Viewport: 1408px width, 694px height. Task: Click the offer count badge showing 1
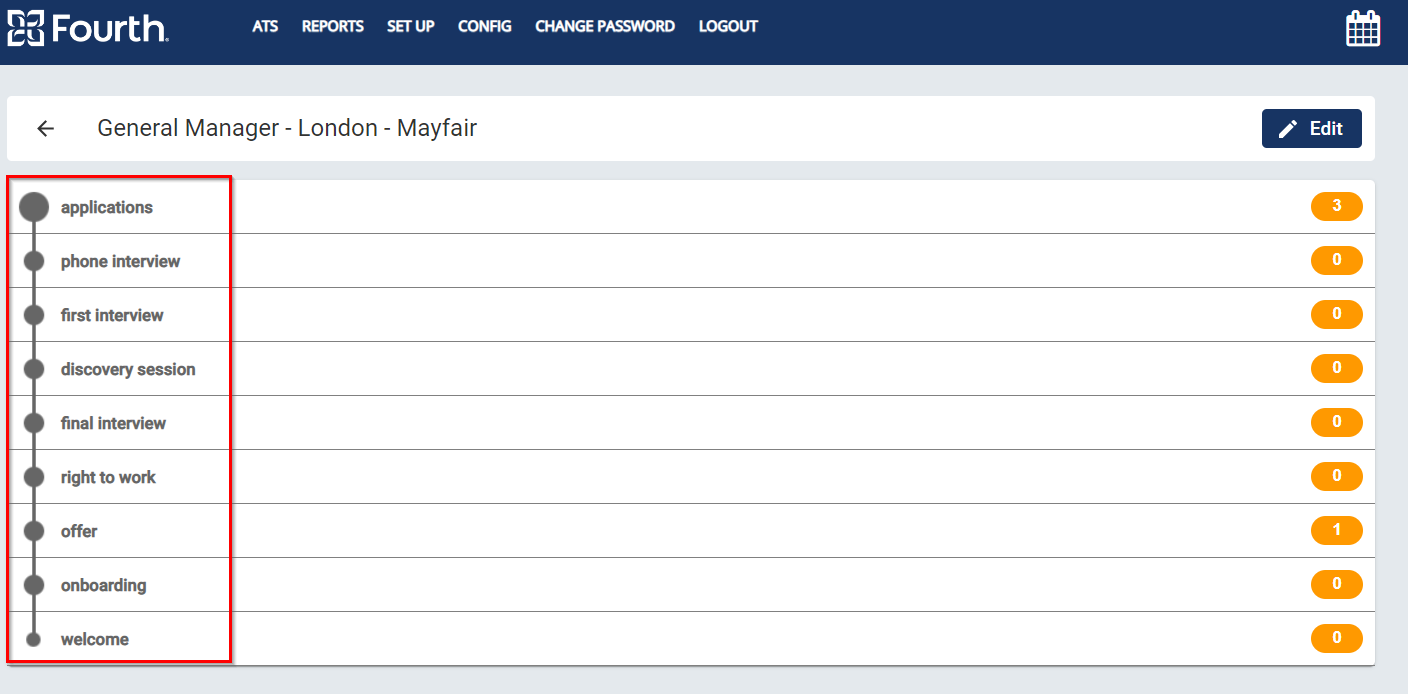pyautogui.click(x=1336, y=530)
